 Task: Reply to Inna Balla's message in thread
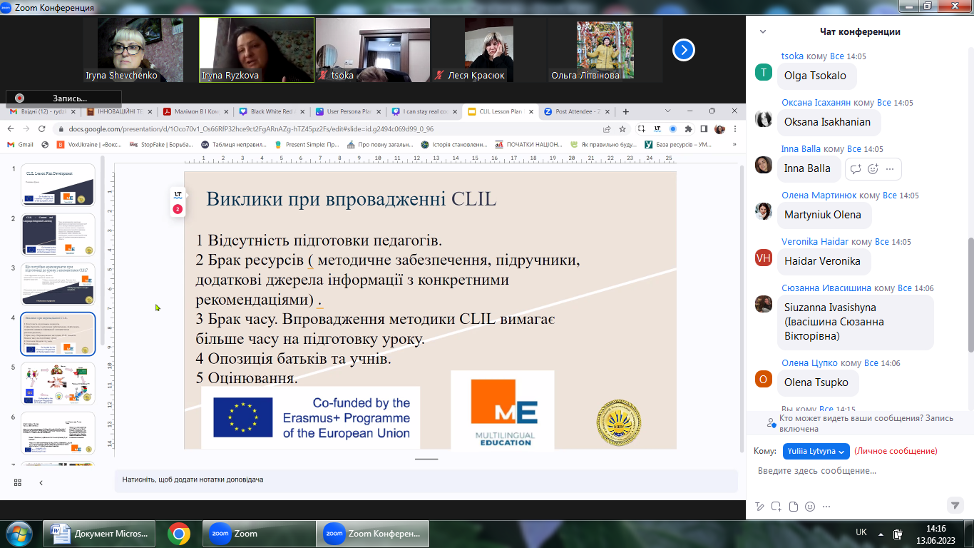click(x=856, y=168)
